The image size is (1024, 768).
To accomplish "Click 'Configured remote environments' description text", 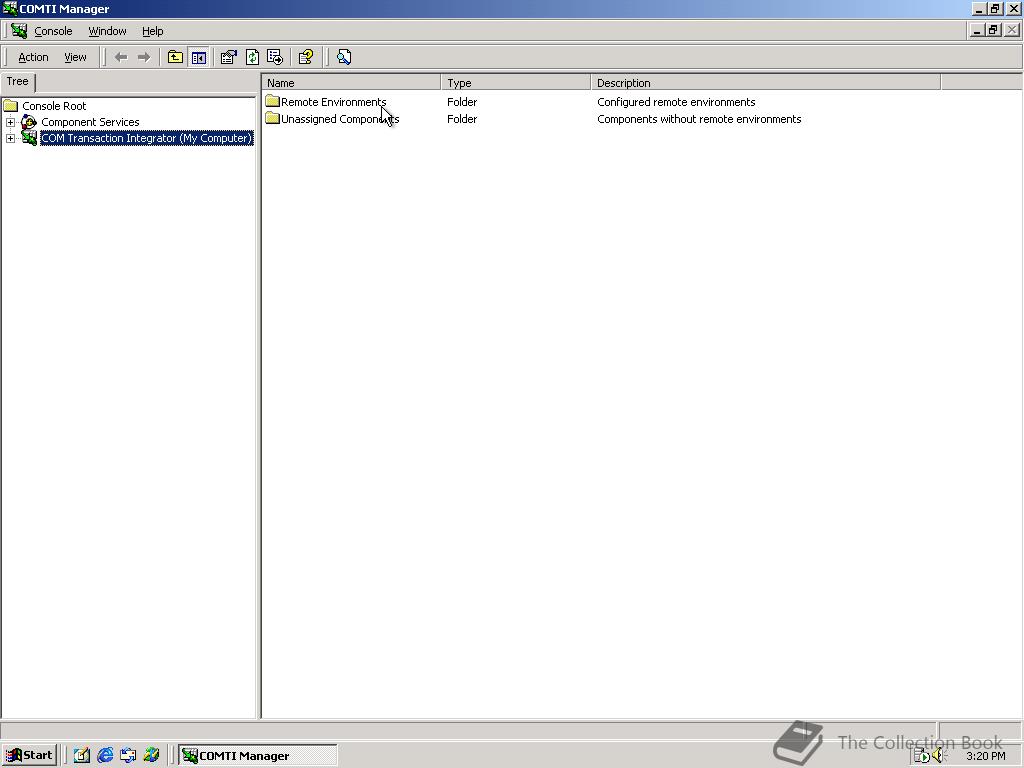I will pos(676,102).
